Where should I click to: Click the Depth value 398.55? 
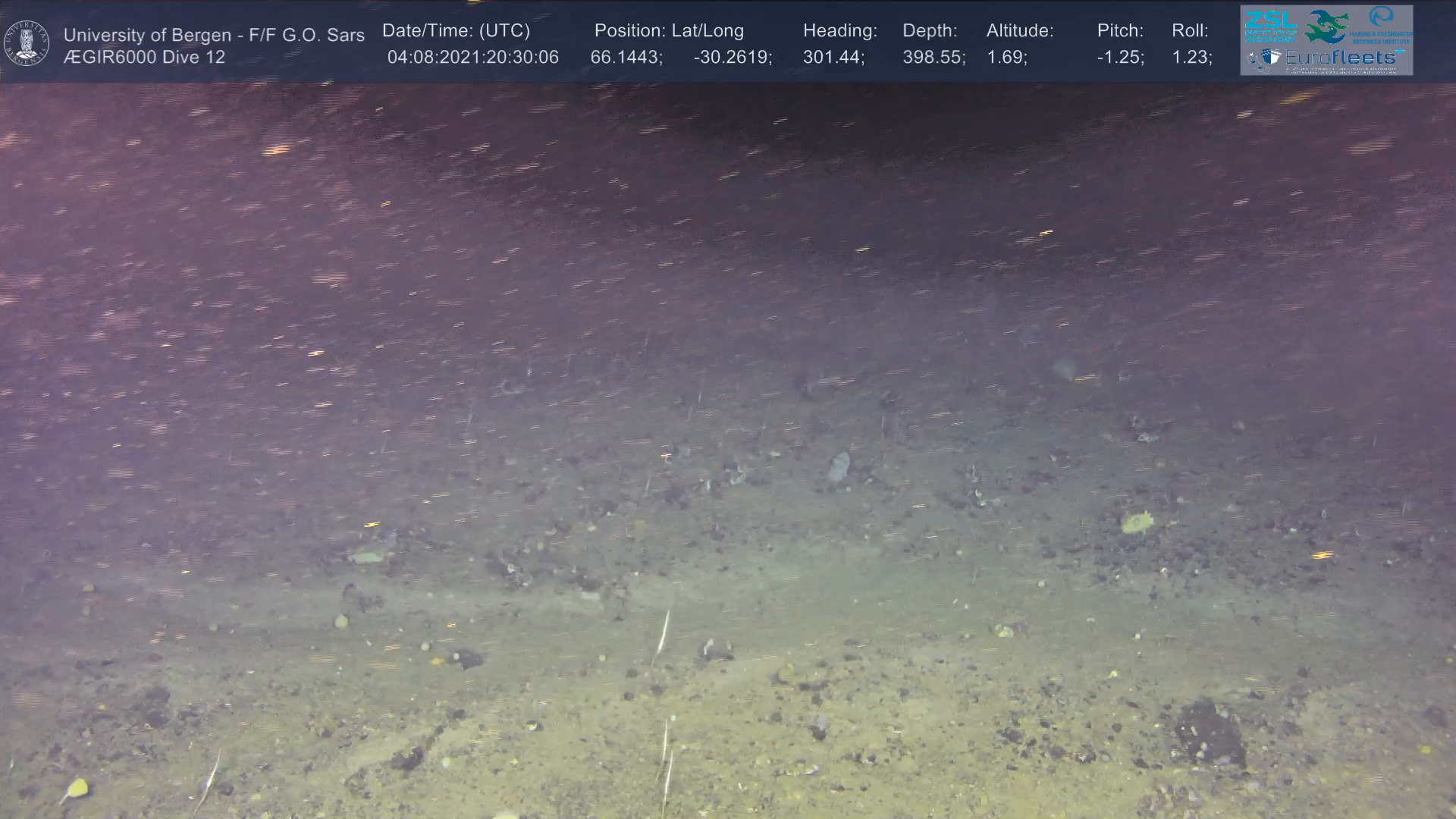(933, 58)
